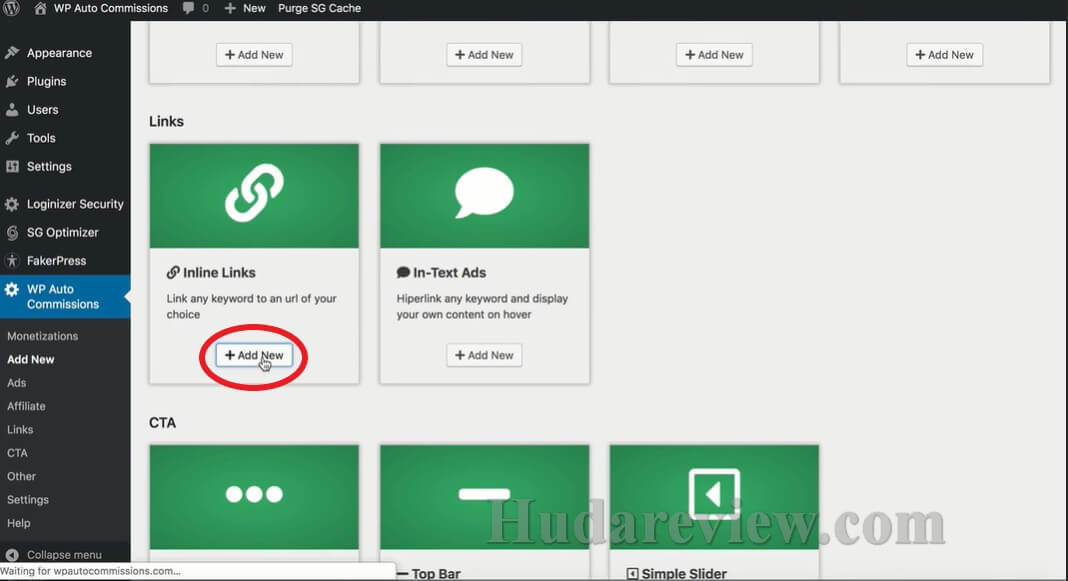Click the Links section heading
1068x581 pixels.
tap(166, 121)
